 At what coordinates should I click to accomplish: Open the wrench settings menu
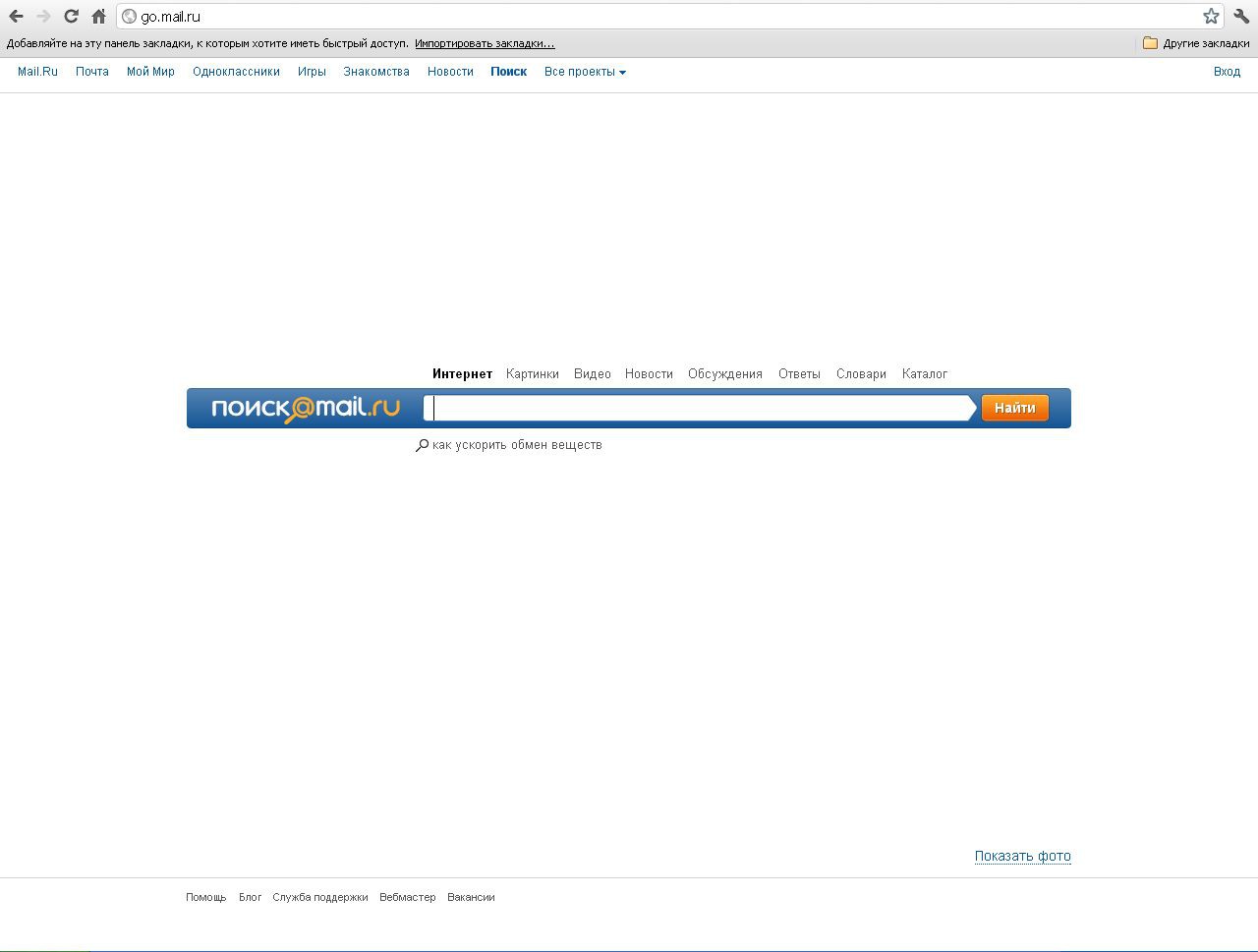click(1241, 16)
